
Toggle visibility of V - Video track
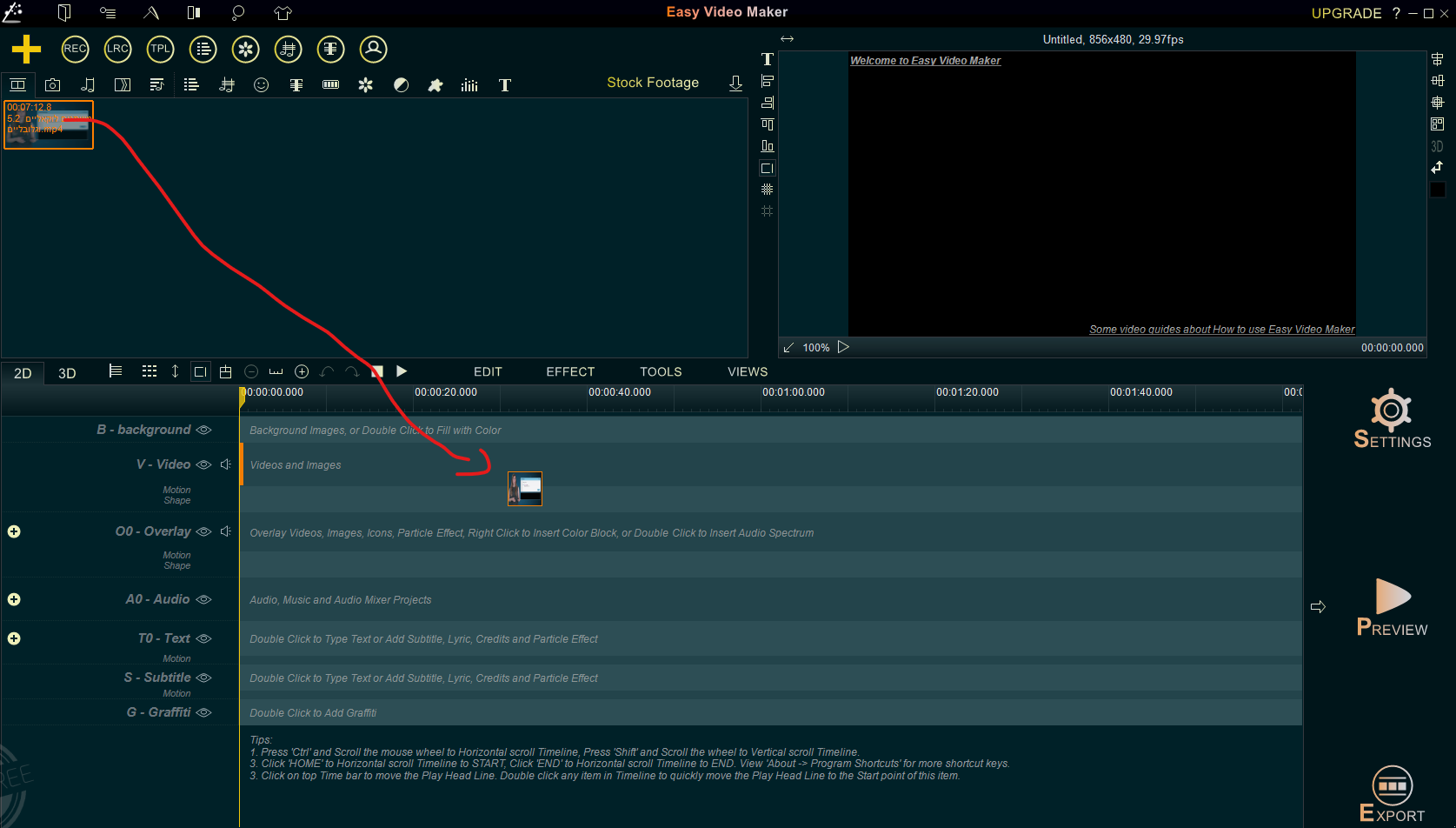coord(204,464)
